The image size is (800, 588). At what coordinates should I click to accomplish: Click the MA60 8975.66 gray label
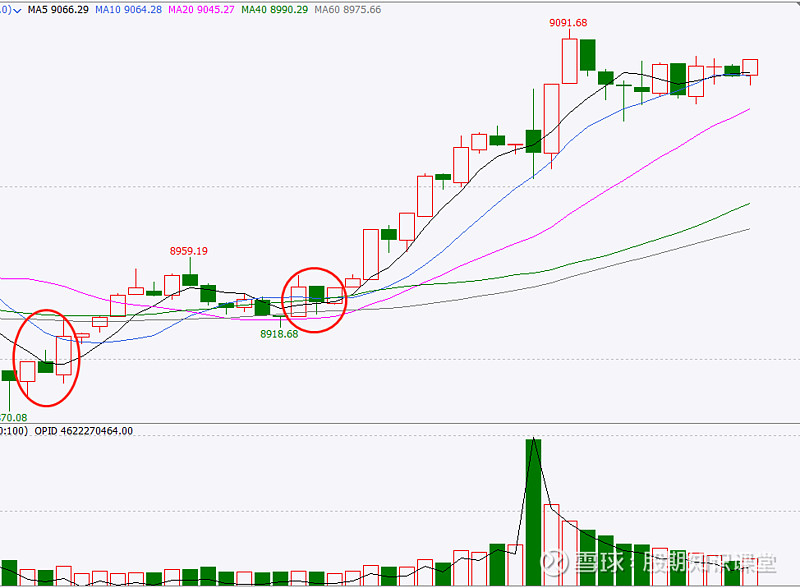(347, 9)
